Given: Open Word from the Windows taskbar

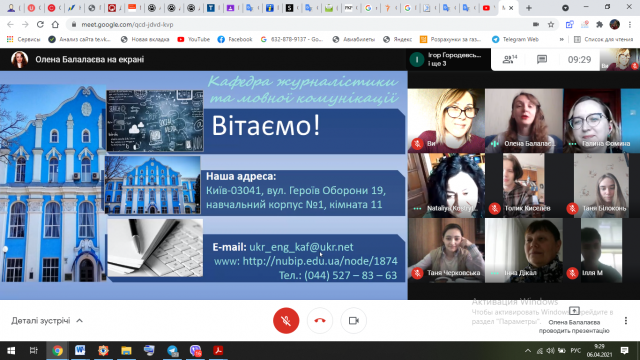Looking at the screenshot, I should (80, 351).
